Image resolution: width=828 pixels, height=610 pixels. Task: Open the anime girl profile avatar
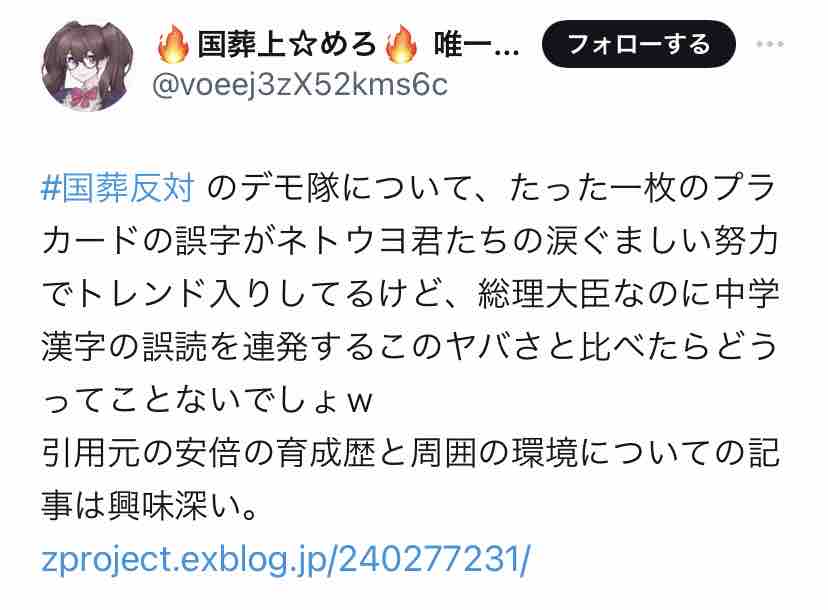(x=87, y=67)
